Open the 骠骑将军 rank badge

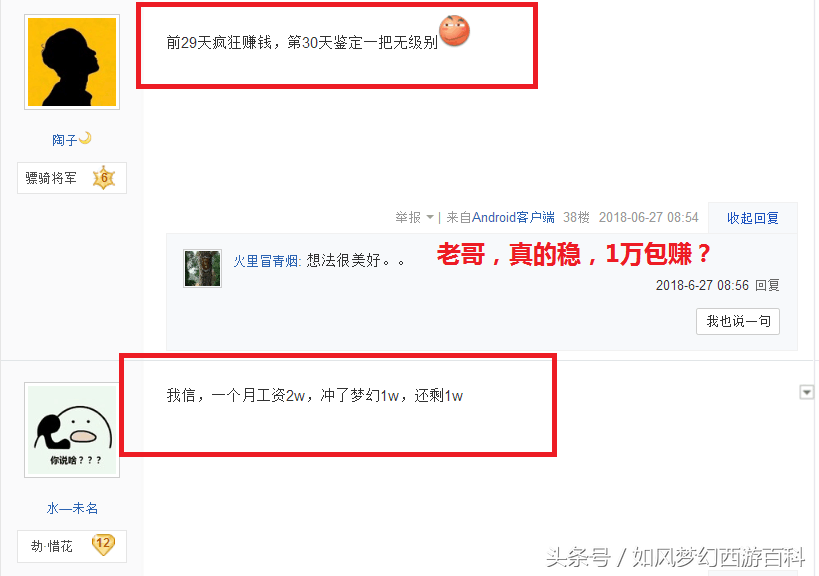coord(72,178)
